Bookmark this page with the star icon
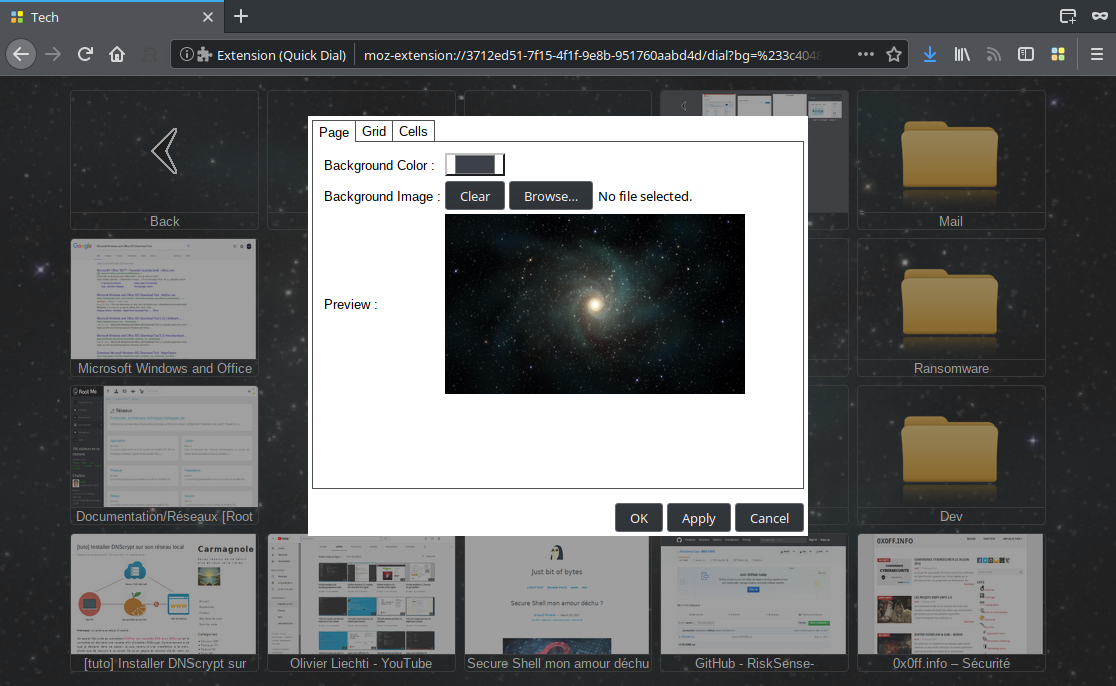The image size is (1116, 686). (x=894, y=54)
